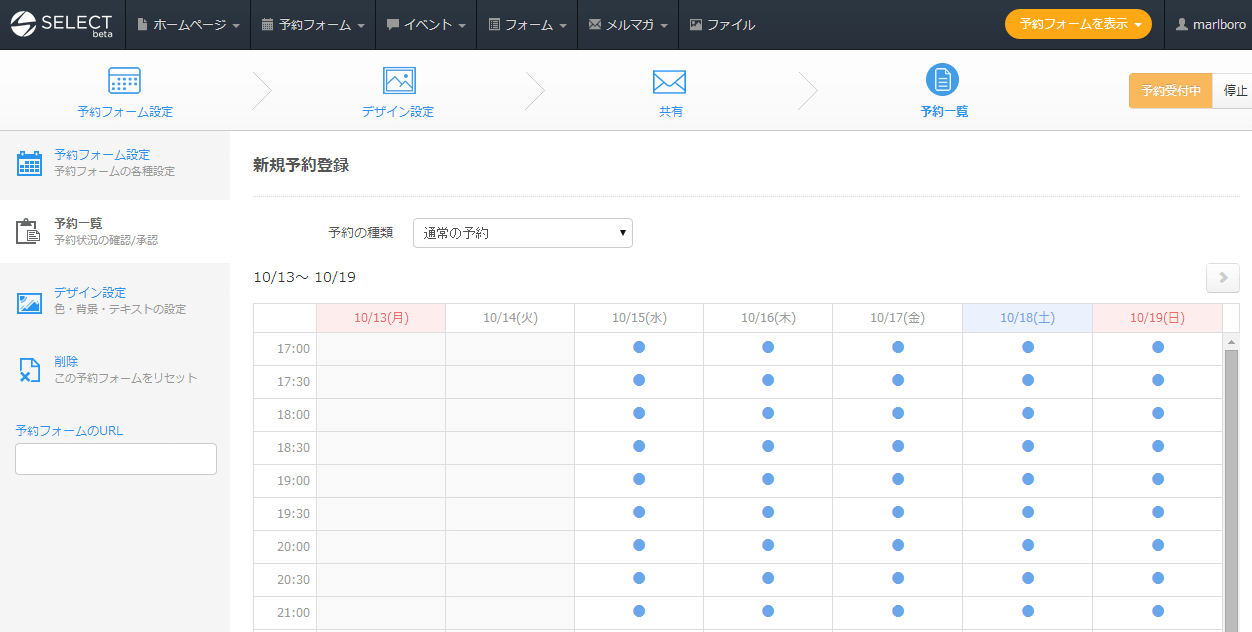Screen dimensions: 1252x632
Task: Click the sidebar 削除 reset icon
Action: pos(29,368)
